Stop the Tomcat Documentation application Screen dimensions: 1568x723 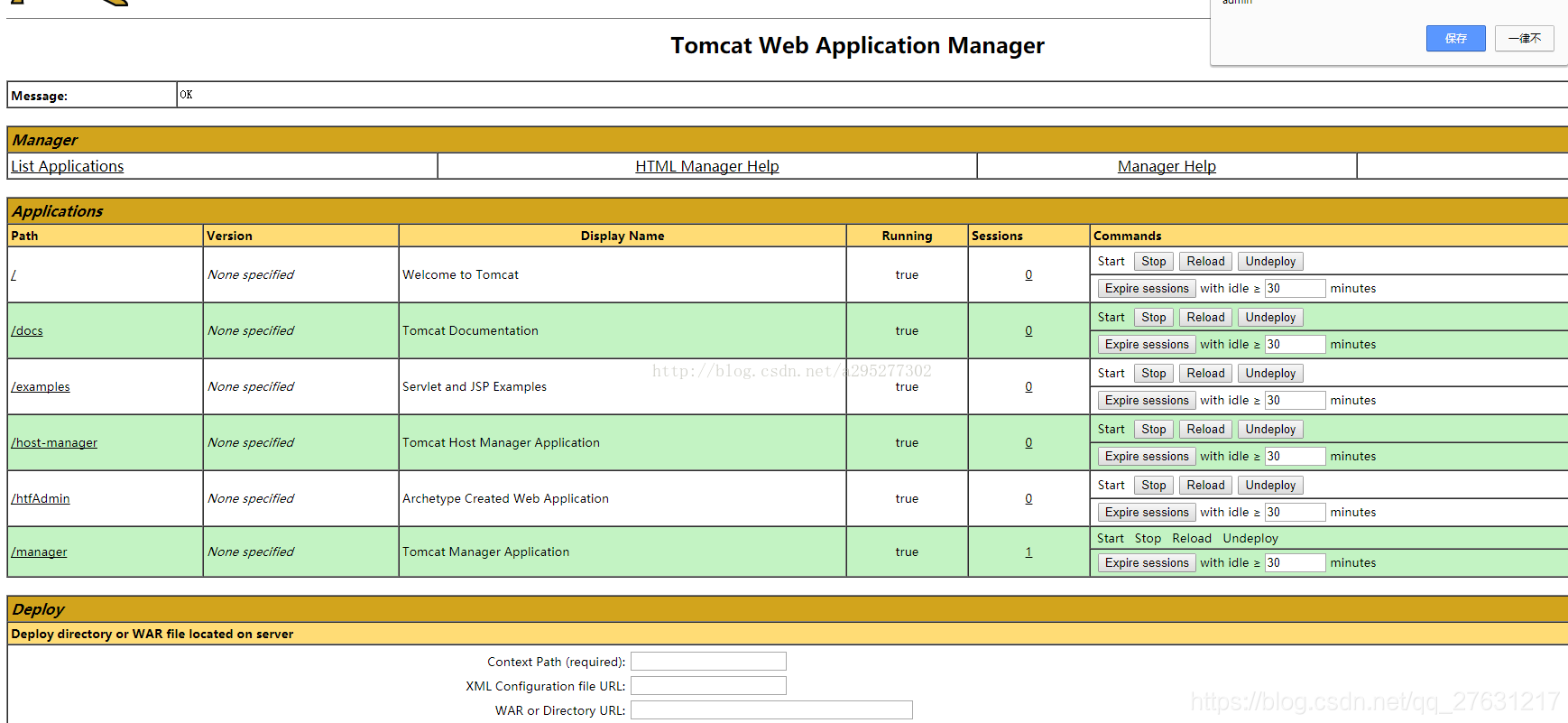[x=1154, y=318]
